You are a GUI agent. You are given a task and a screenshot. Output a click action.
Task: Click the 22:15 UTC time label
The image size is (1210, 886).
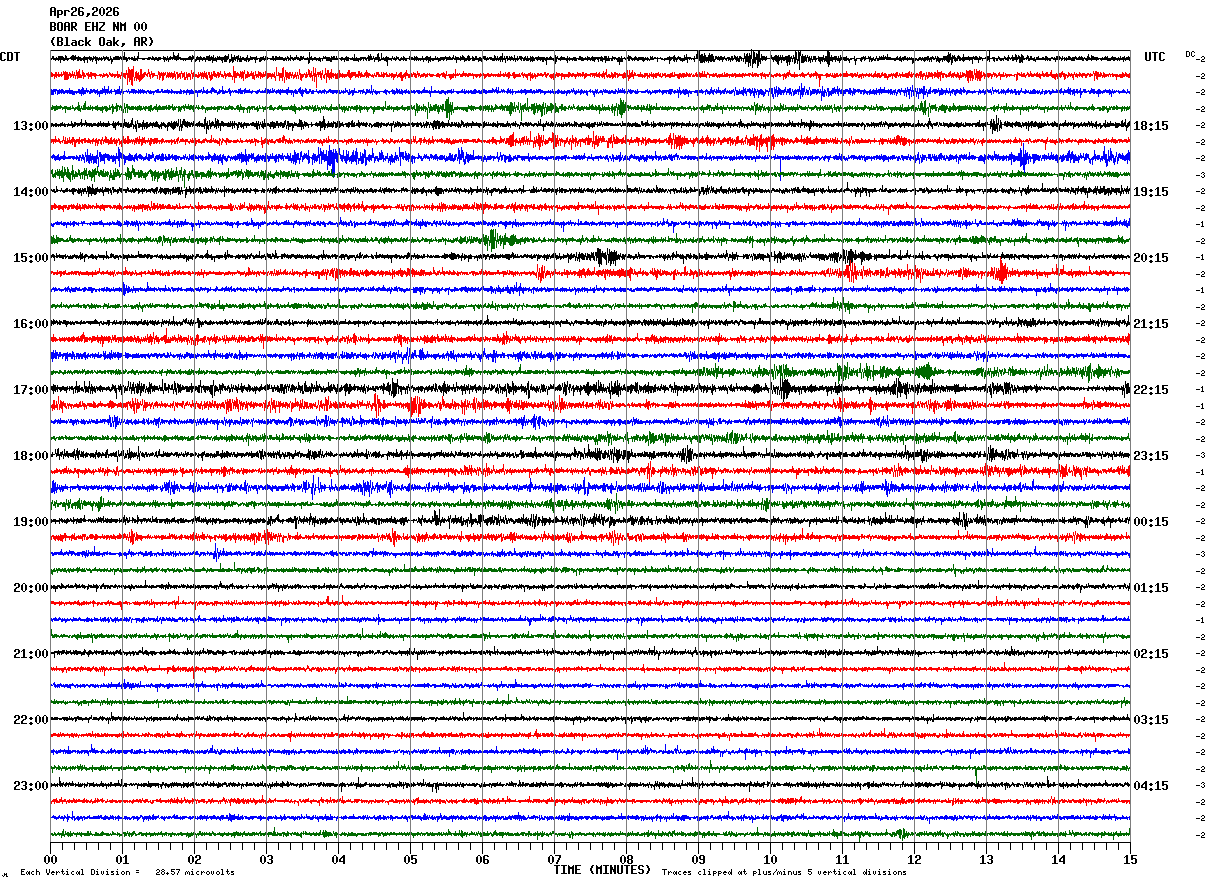coord(1151,390)
